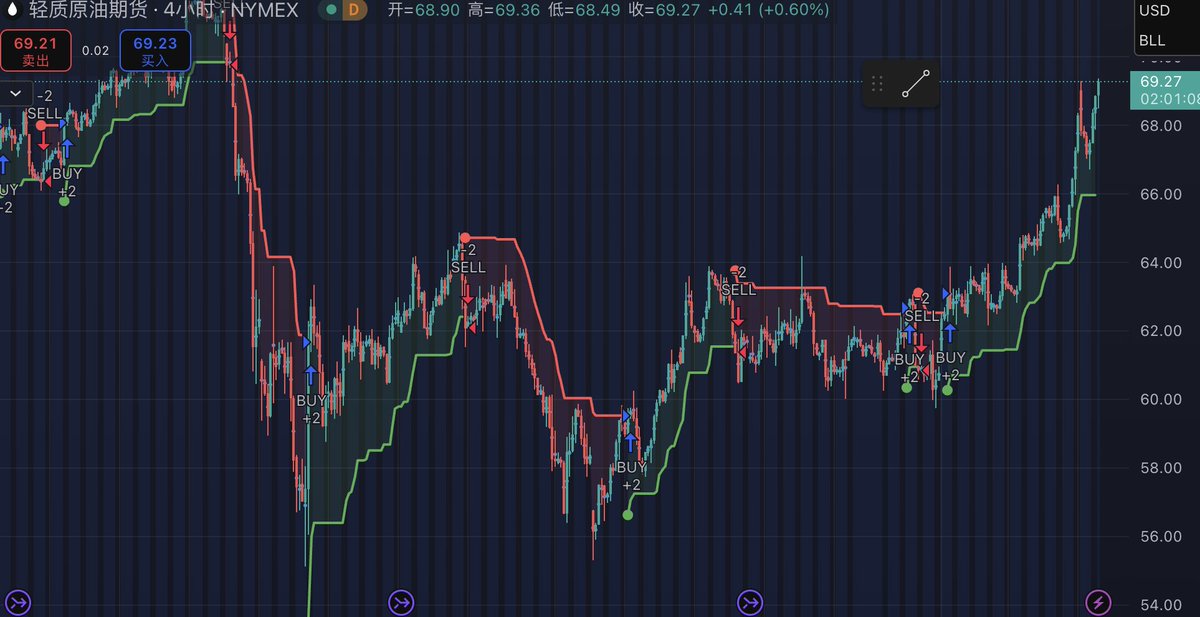Tap the green dot under the 56.00 BUY signal
The width and height of the screenshot is (1200, 617).
point(628,515)
